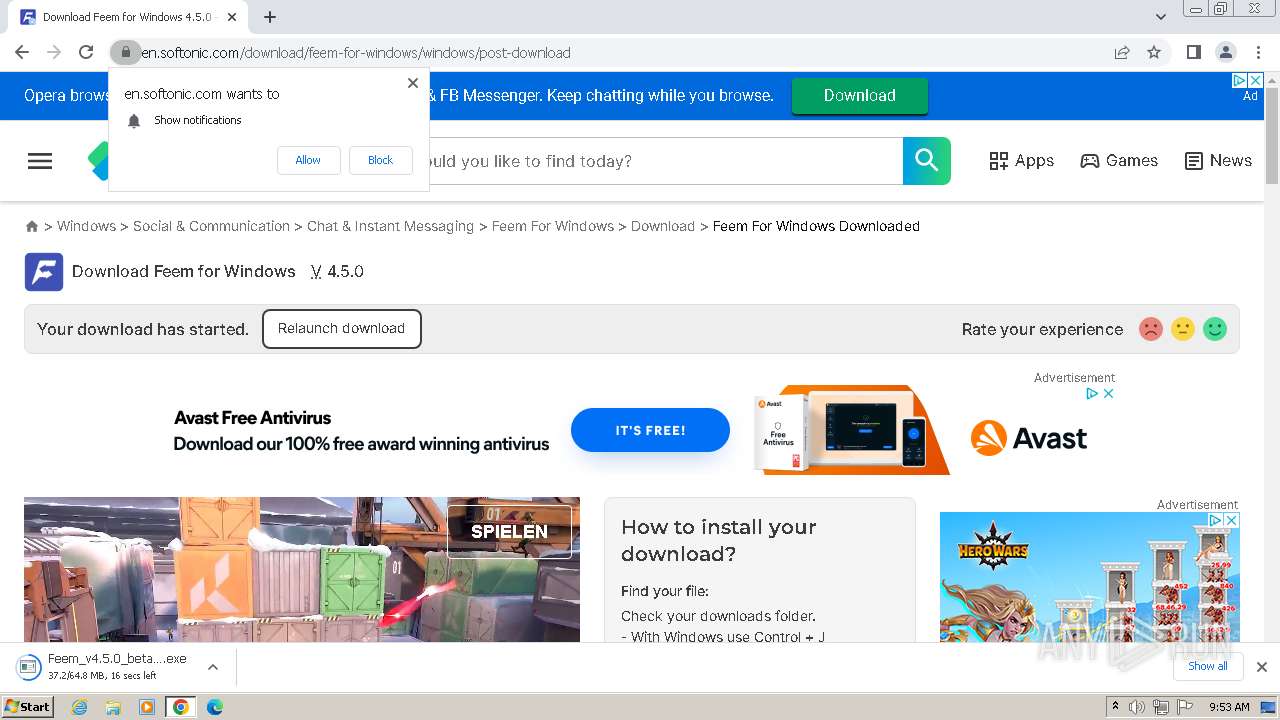Open Feem For Windows breadcrumb
This screenshot has height=720, width=1280.
552,227
